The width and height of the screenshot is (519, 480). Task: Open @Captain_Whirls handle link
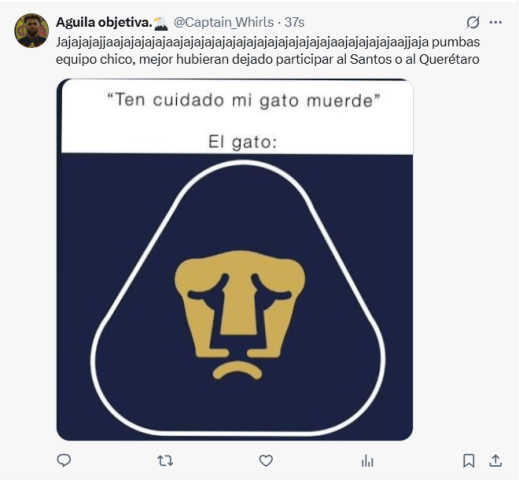tap(223, 22)
